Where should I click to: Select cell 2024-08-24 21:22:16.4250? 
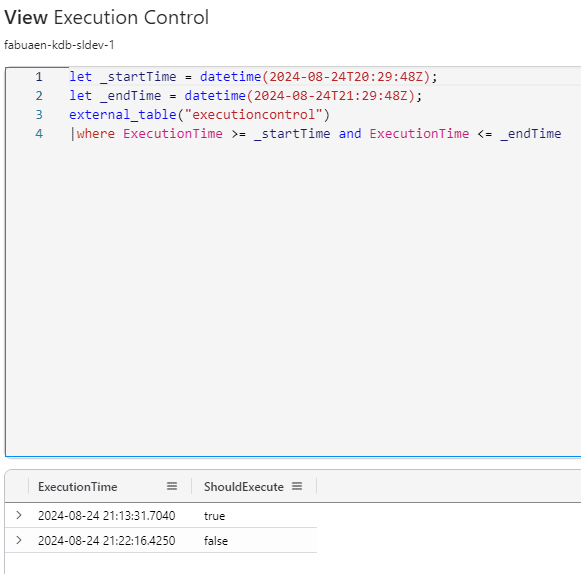(106, 541)
